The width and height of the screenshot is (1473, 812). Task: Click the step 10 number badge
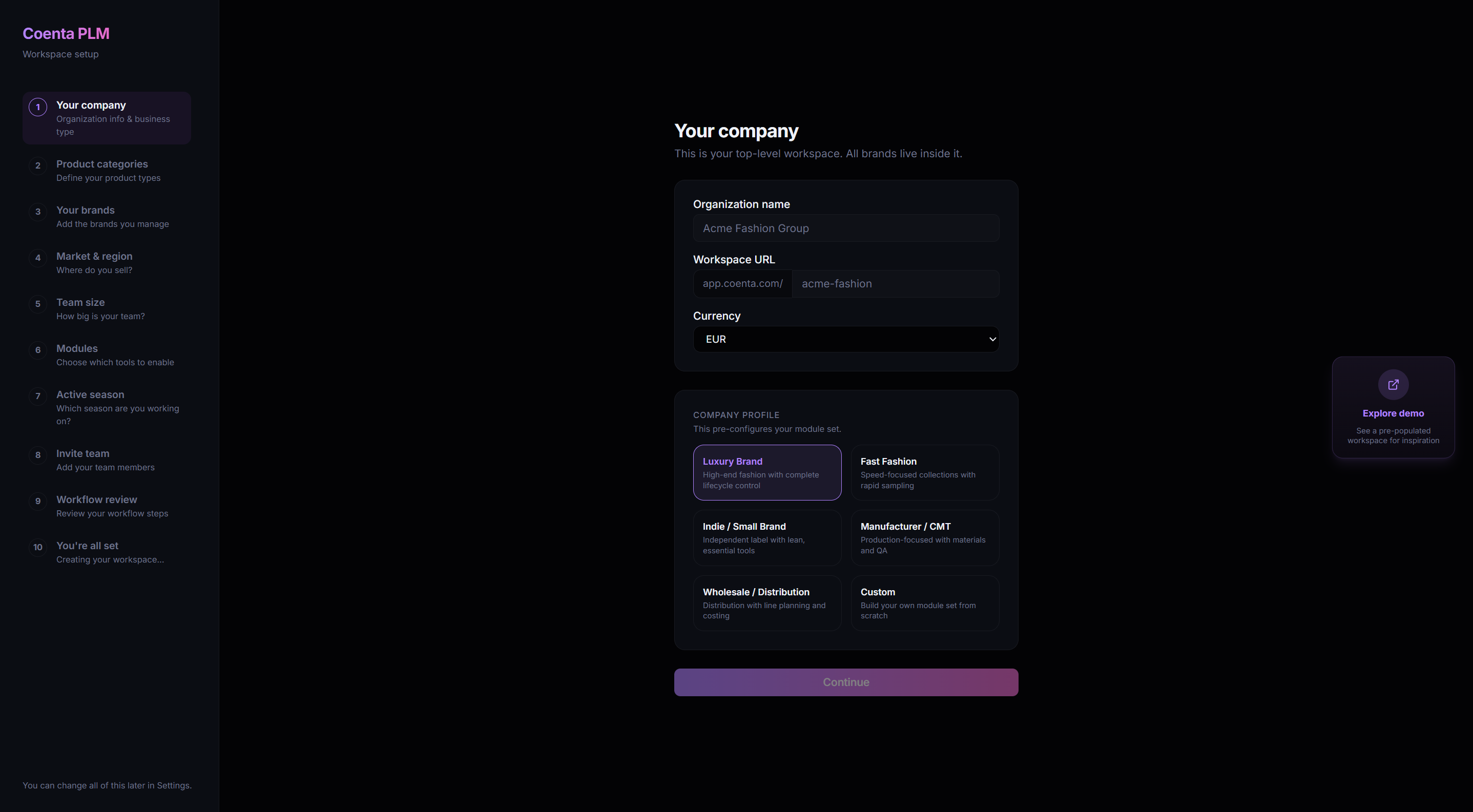[x=38, y=547]
